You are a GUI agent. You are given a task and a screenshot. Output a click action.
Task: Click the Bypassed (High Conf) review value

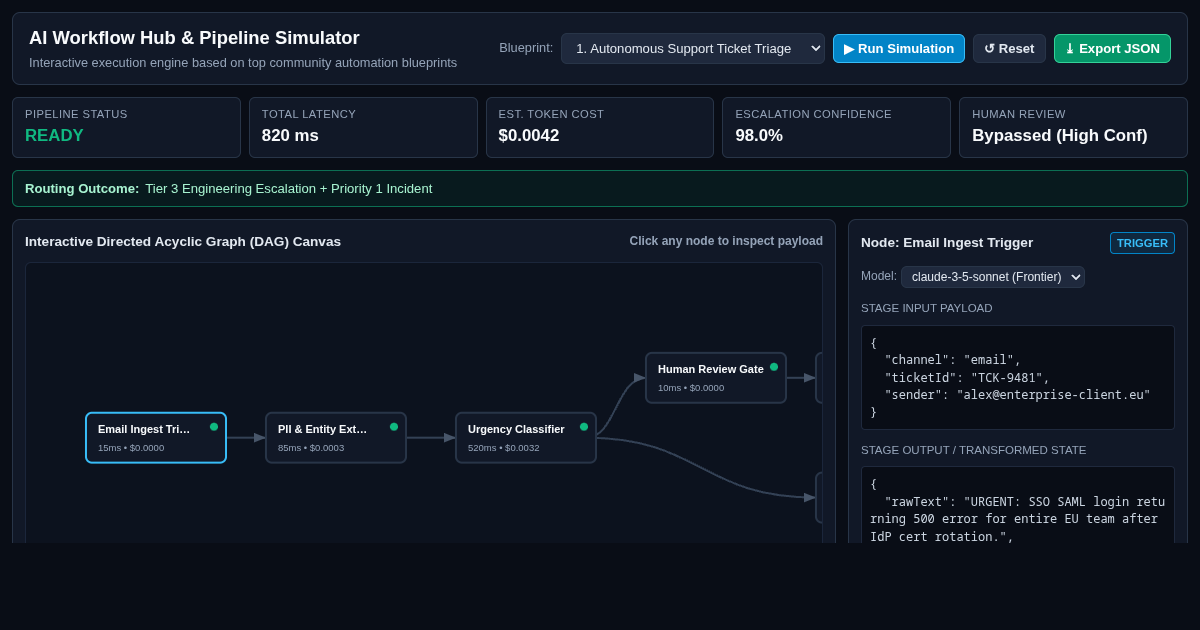pyautogui.click(x=1060, y=136)
